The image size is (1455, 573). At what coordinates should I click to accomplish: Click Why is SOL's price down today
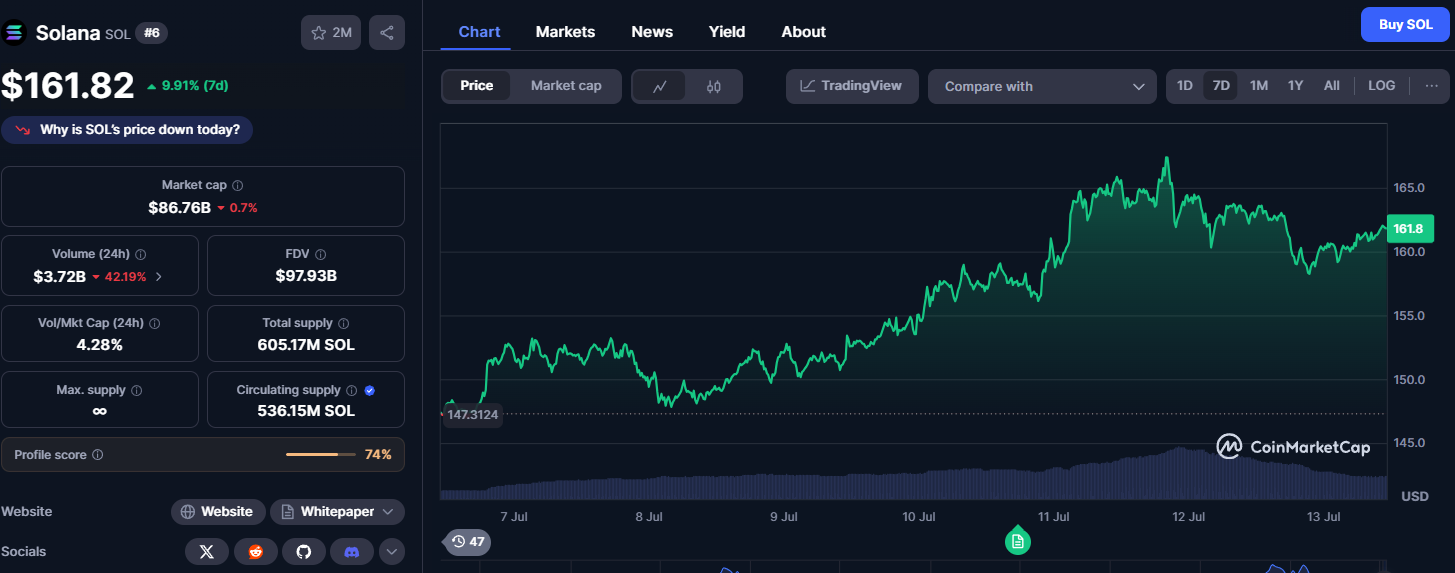point(127,130)
